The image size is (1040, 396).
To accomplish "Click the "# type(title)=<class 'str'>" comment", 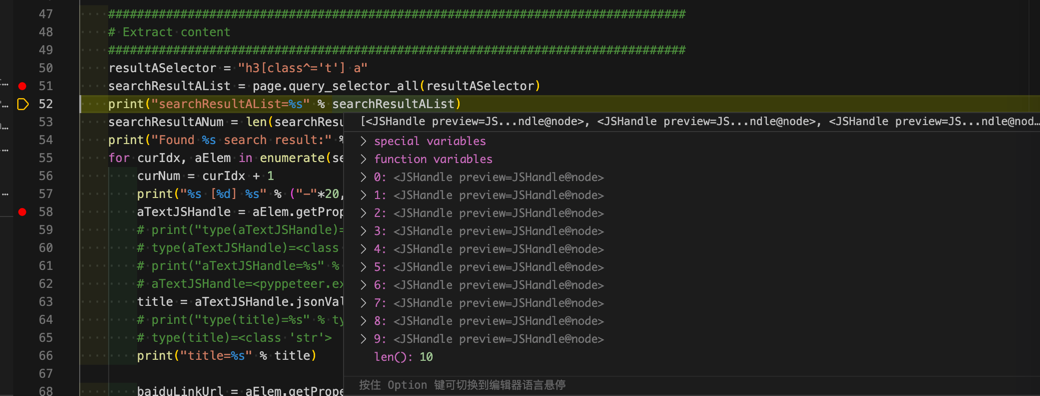I will coord(234,338).
